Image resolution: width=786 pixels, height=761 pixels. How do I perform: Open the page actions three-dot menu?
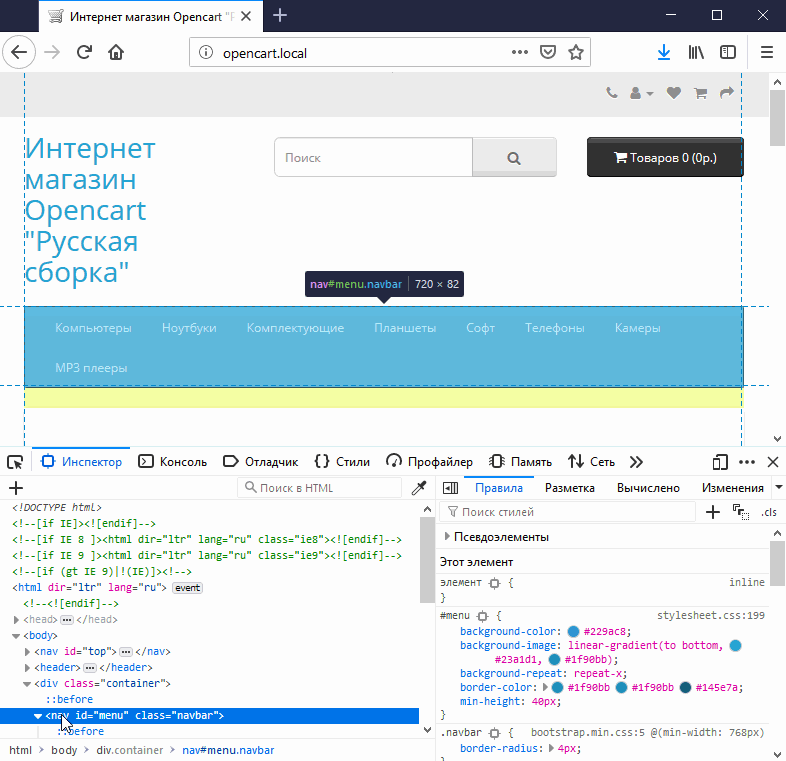pyautogui.click(x=520, y=52)
